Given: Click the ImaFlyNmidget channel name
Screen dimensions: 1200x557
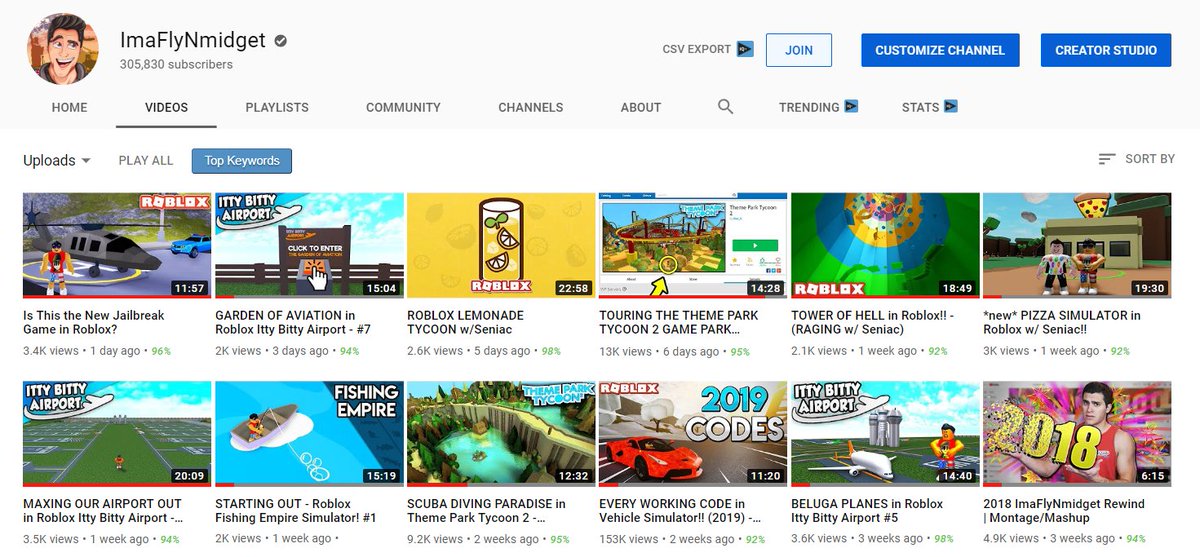Looking at the screenshot, I should point(194,41).
